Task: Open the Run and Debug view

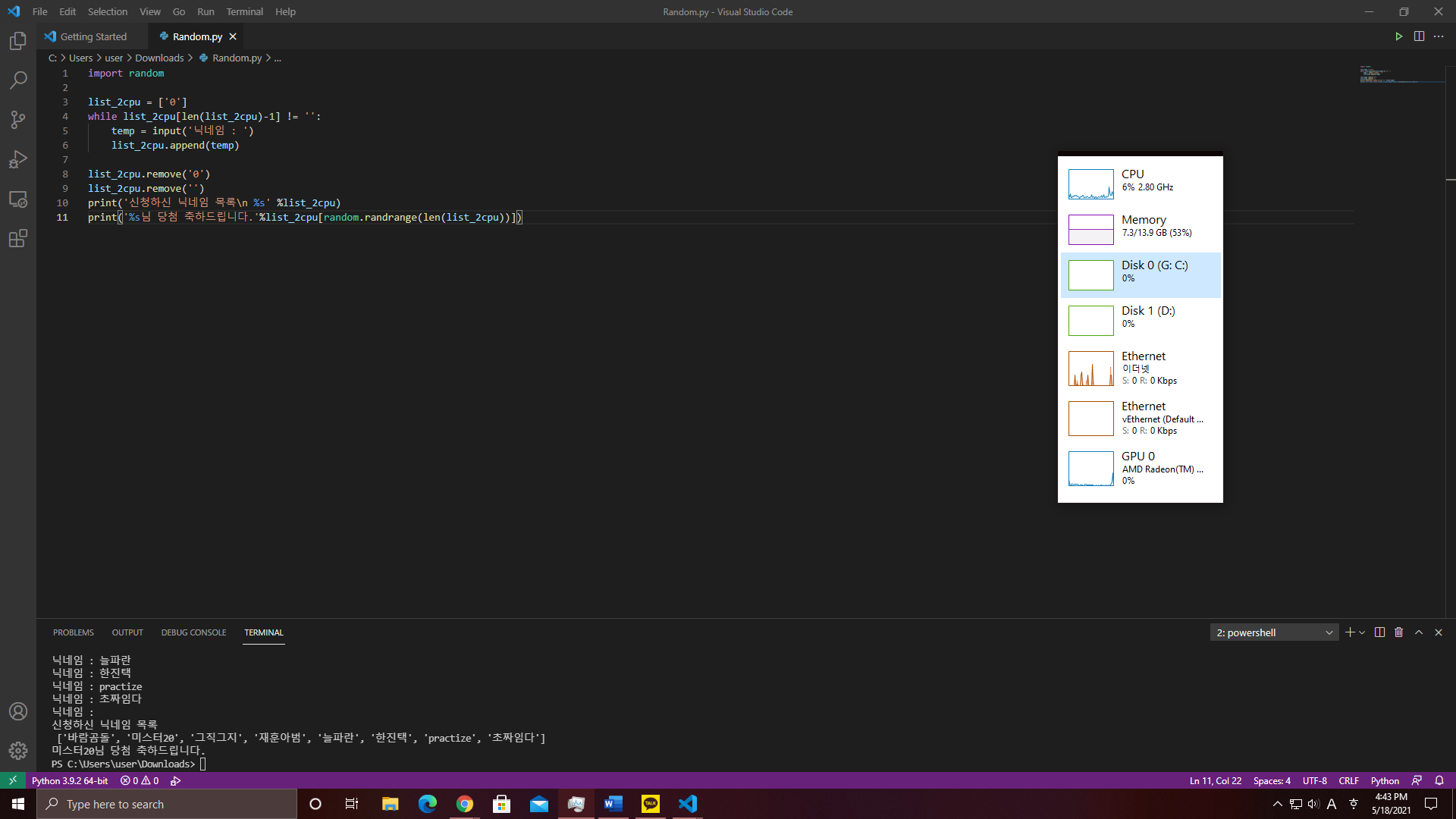Action: 18,159
